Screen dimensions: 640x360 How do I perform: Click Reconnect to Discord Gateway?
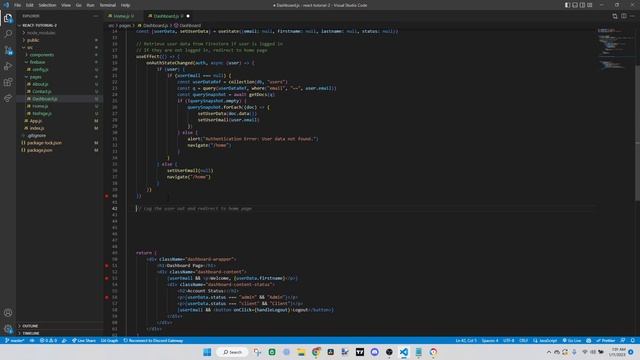[153, 340]
